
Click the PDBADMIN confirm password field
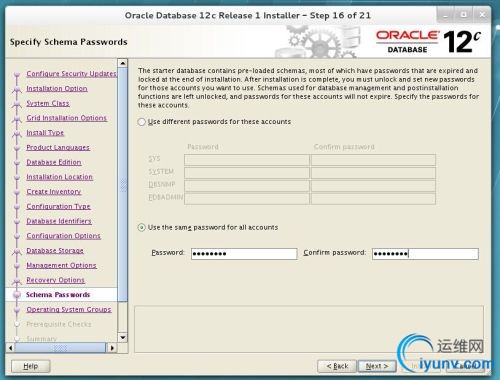click(x=373, y=199)
